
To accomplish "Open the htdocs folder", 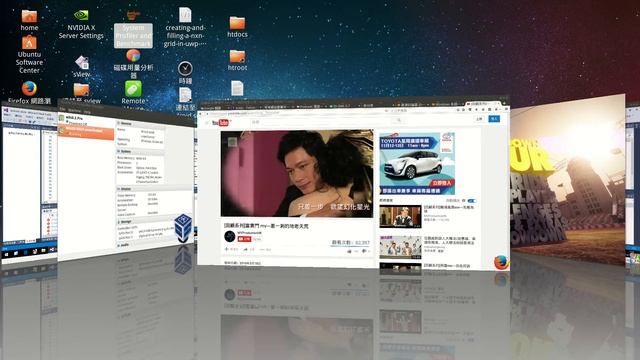I will 237,27.
